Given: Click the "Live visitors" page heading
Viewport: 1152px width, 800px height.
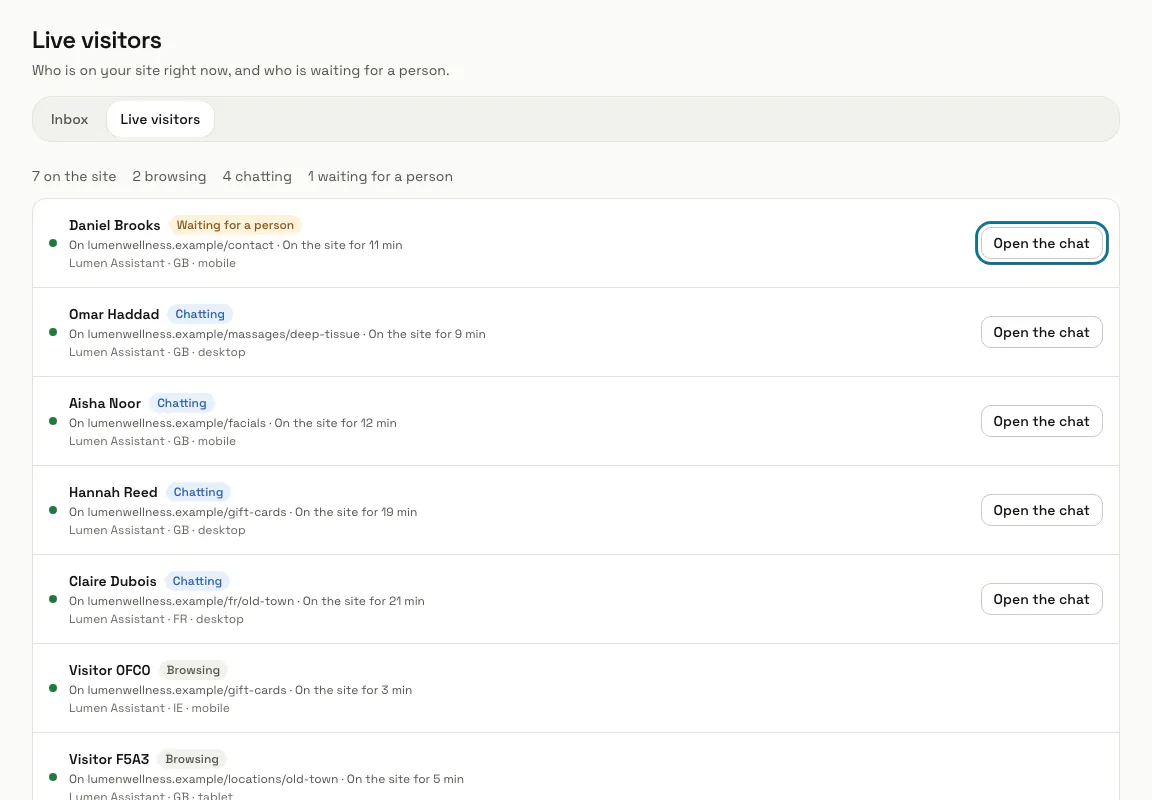Looking at the screenshot, I should click(x=97, y=40).
